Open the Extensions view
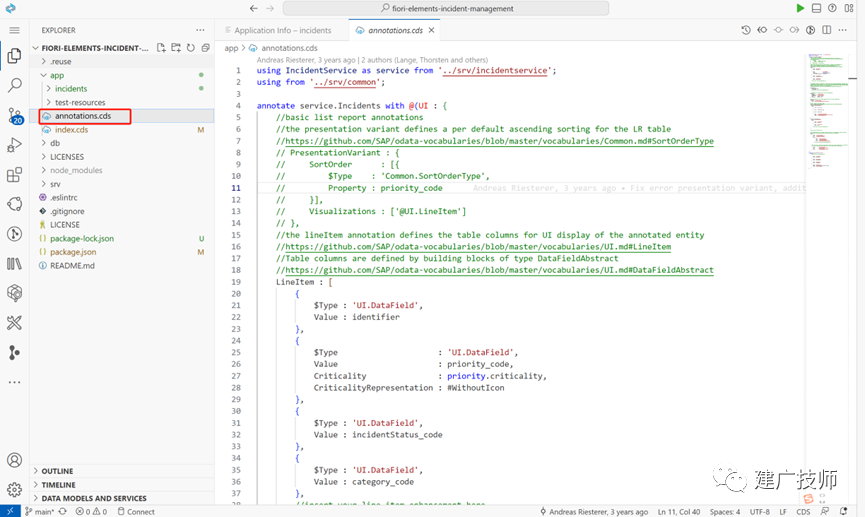The height and width of the screenshot is (517, 865). coord(14,175)
